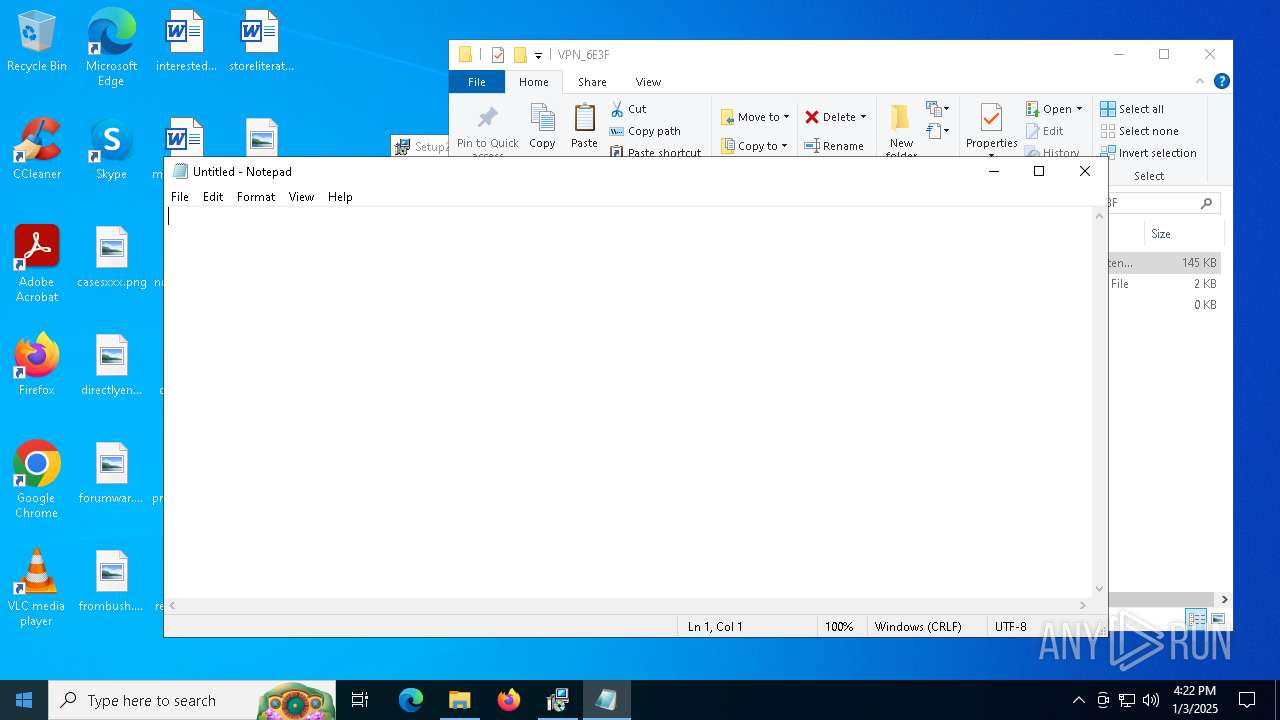
Task: Open VLC media player desktop shortcut
Action: pyautogui.click(x=37, y=588)
